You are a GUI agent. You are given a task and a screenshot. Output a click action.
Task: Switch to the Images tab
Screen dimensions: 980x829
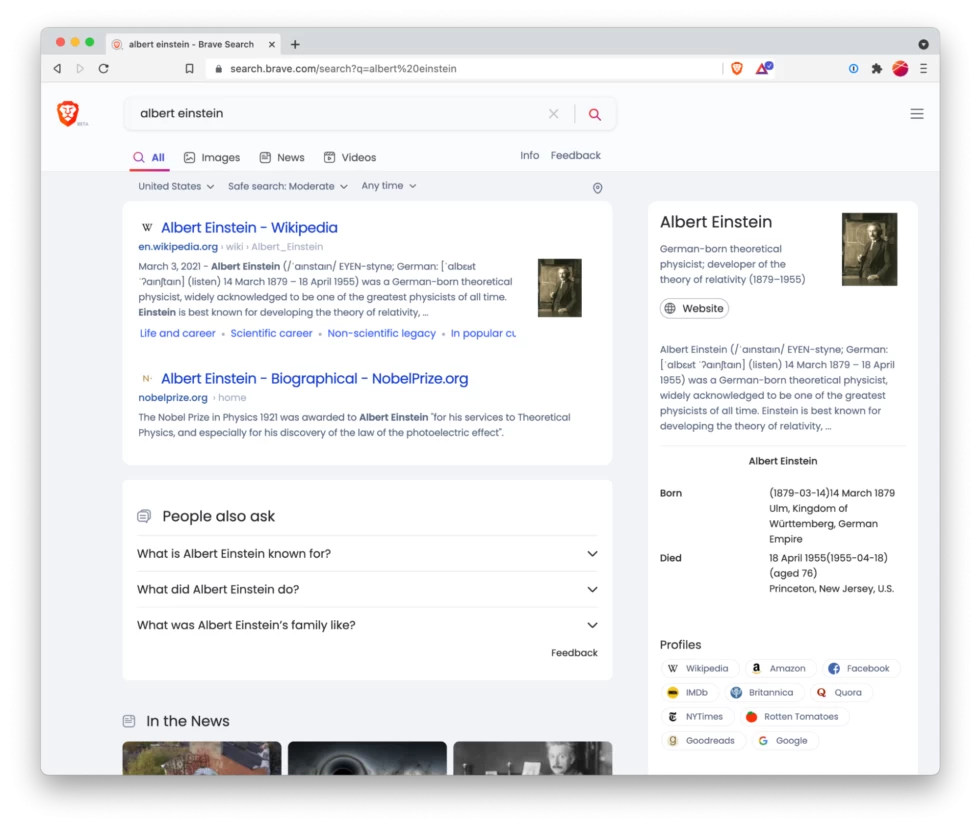211,157
